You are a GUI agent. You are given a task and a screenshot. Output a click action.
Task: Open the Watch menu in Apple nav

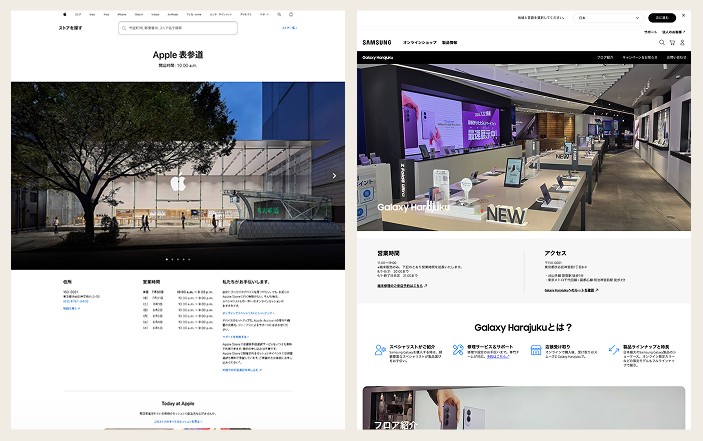click(139, 14)
